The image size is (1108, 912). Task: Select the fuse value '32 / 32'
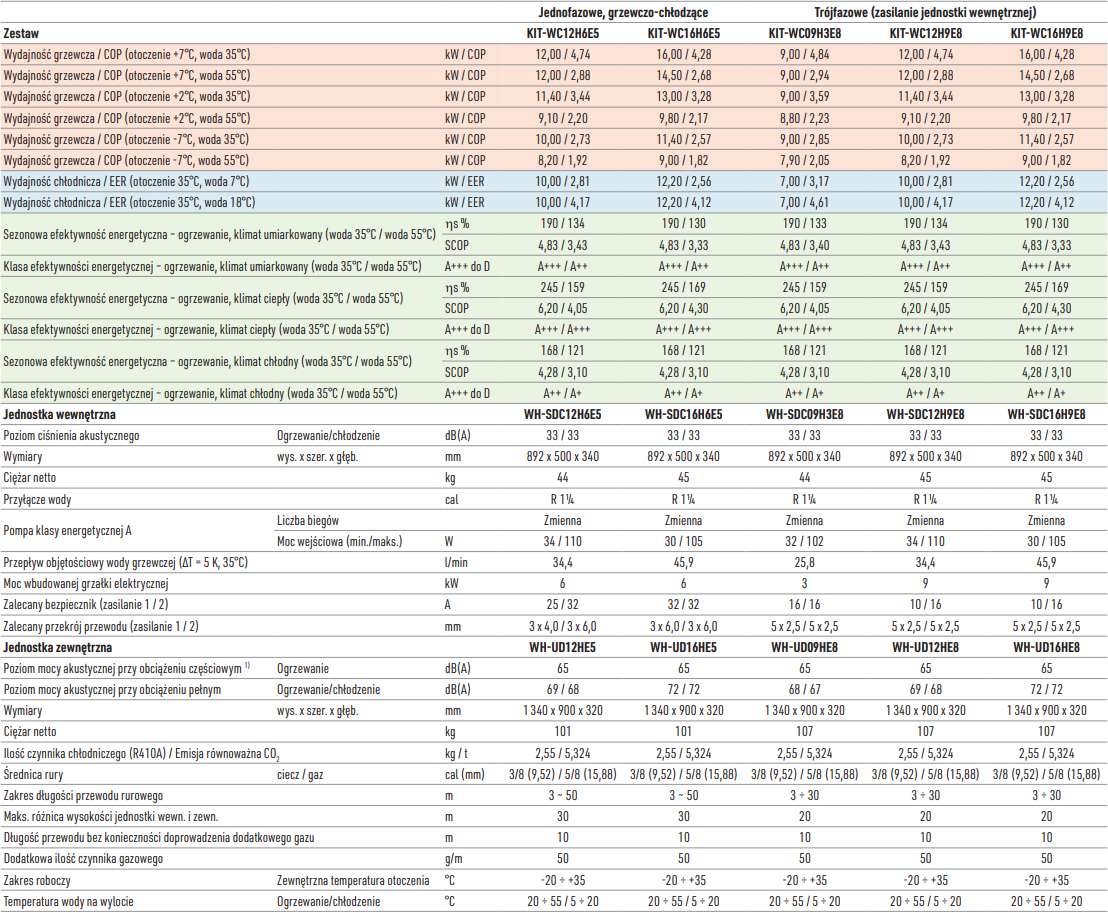click(683, 605)
